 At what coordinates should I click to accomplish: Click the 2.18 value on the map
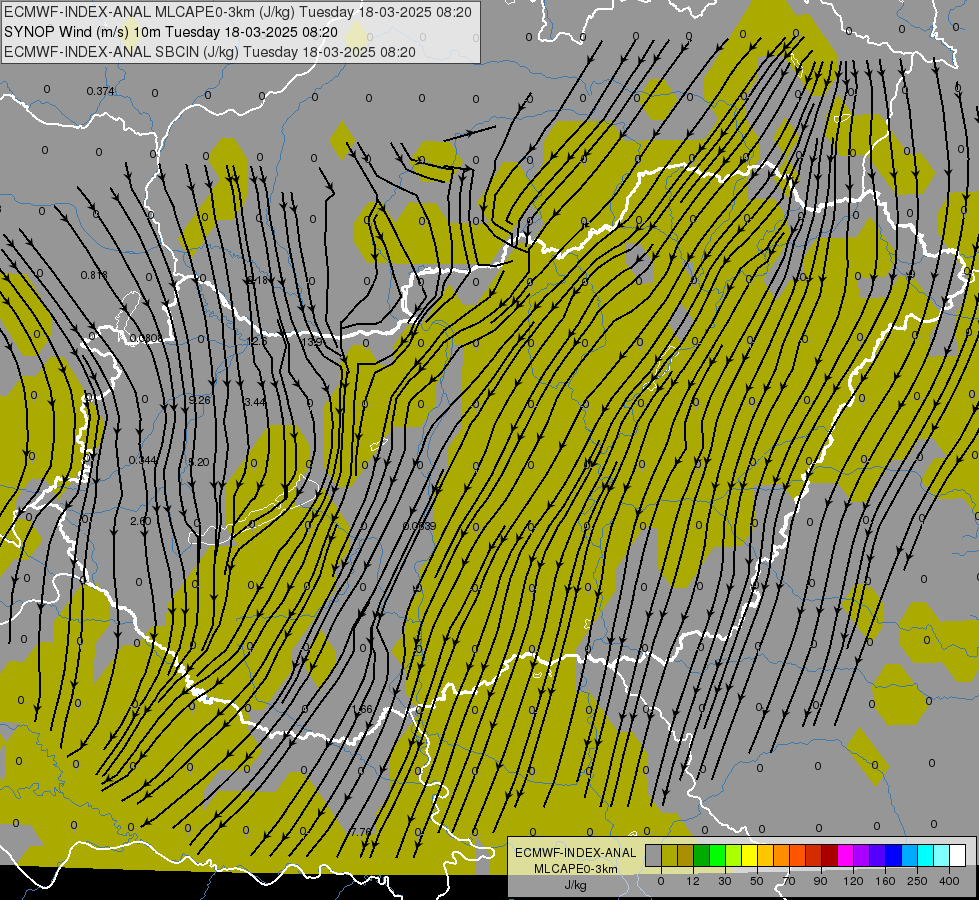click(257, 280)
